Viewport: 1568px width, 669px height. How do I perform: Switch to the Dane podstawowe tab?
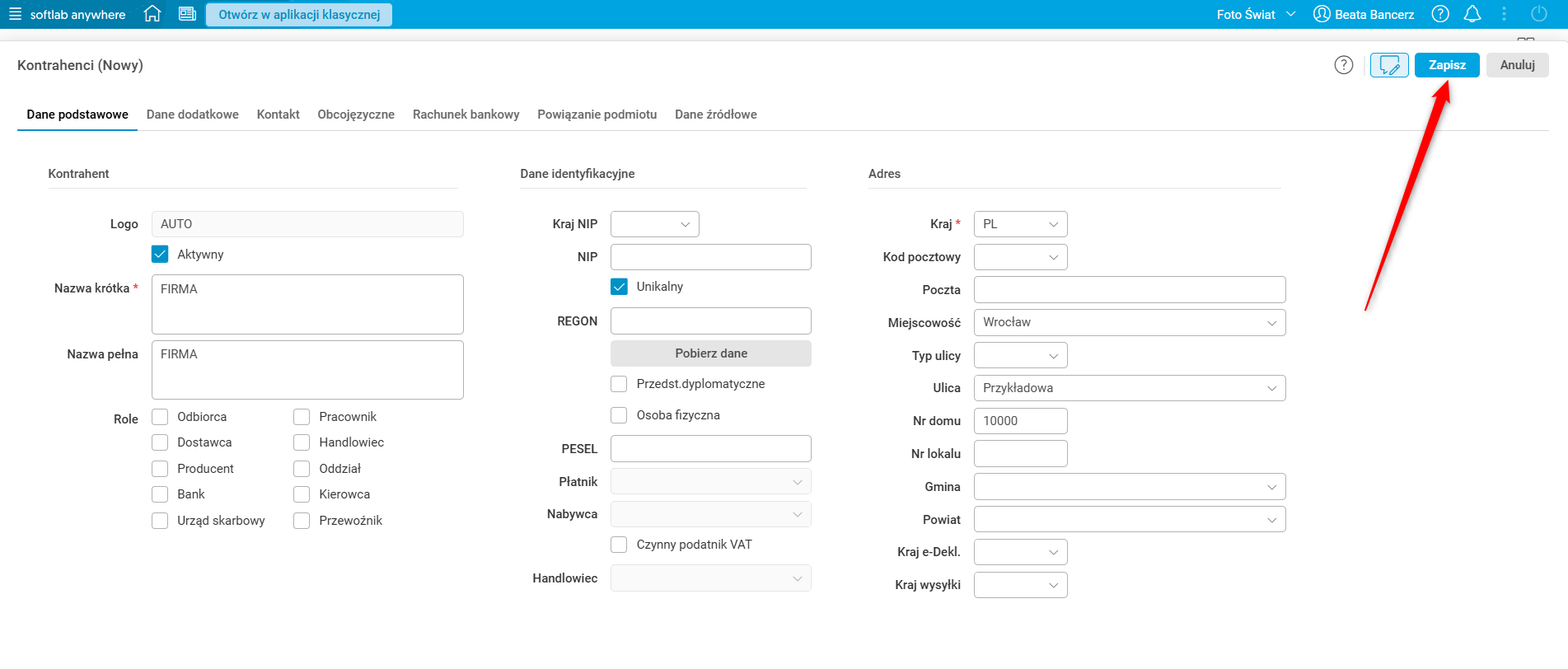pos(77,115)
